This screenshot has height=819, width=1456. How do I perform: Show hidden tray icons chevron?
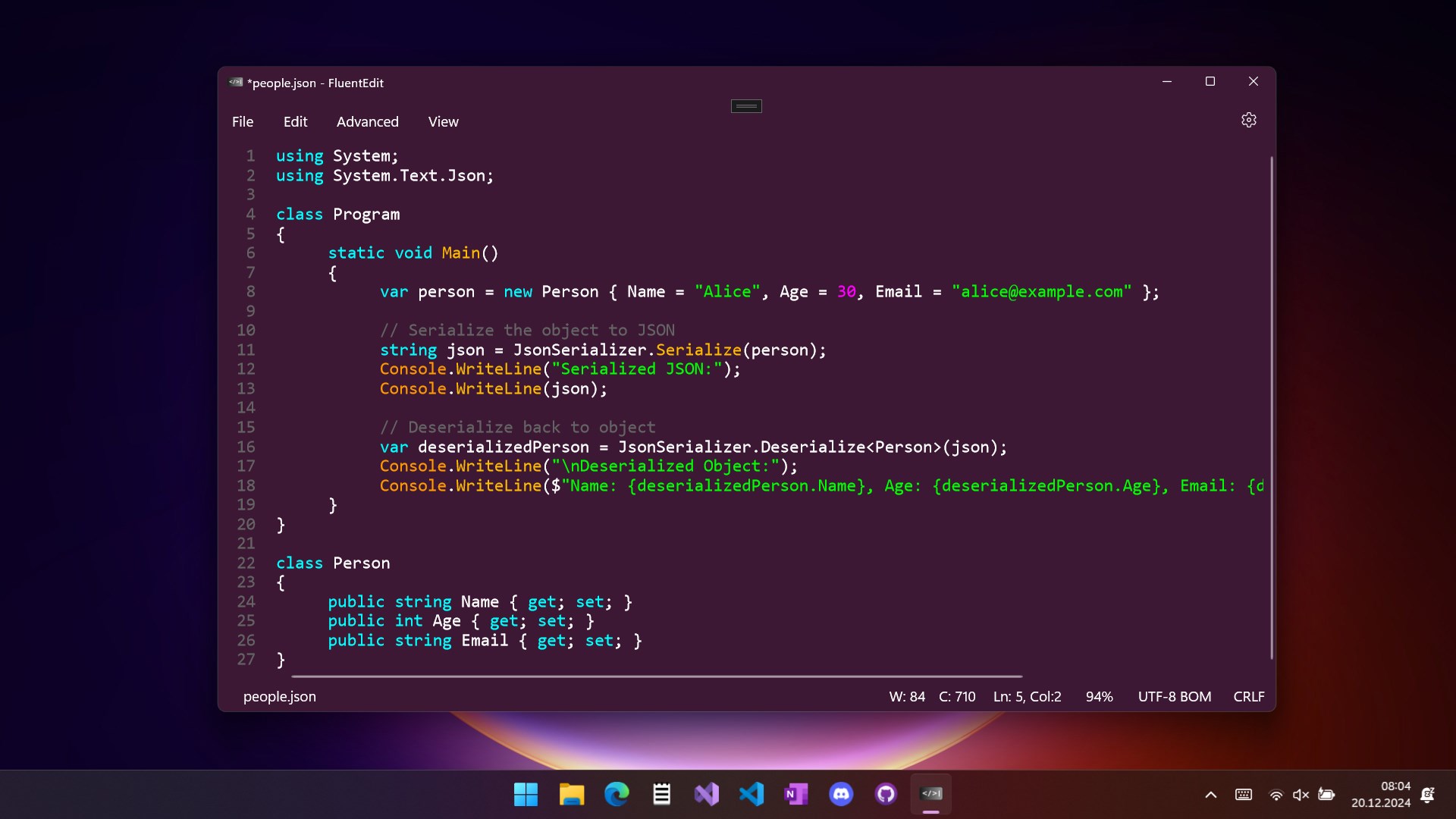pyautogui.click(x=1210, y=795)
